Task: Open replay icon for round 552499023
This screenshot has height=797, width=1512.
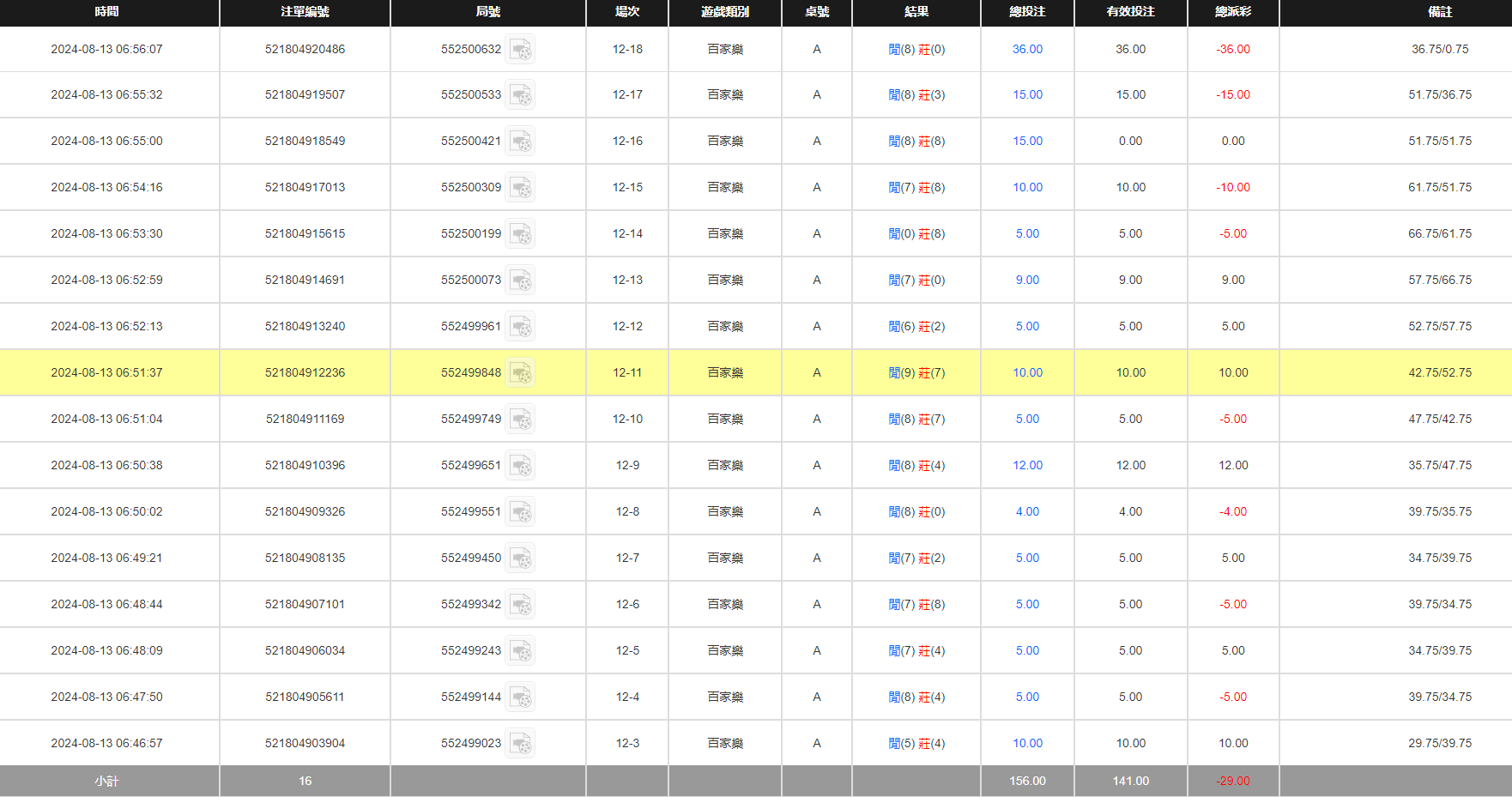Action: click(x=520, y=744)
